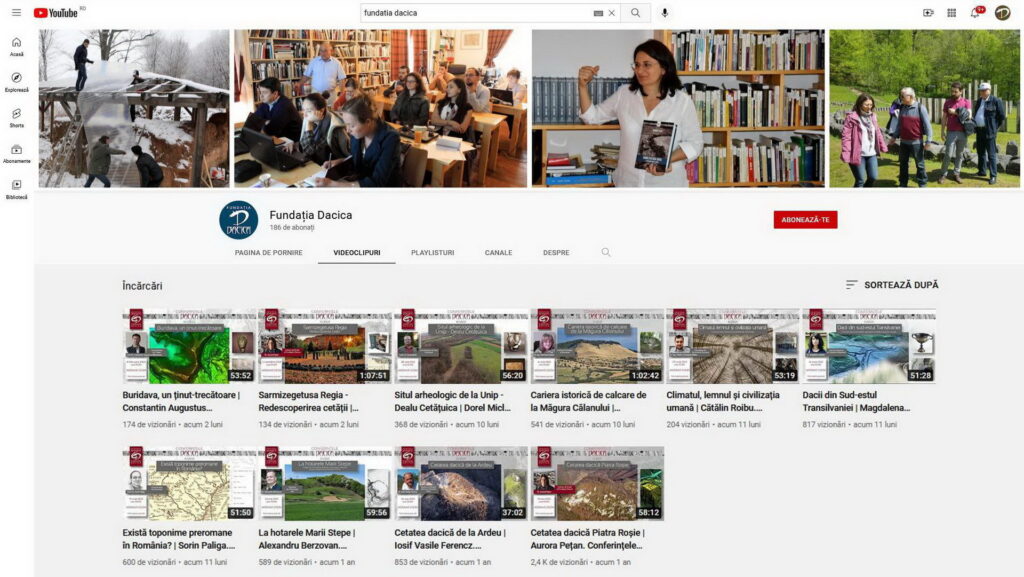The image size is (1024, 577).
Task: Open Sarmizegetusa Regia video title link
Action: (x=318, y=401)
